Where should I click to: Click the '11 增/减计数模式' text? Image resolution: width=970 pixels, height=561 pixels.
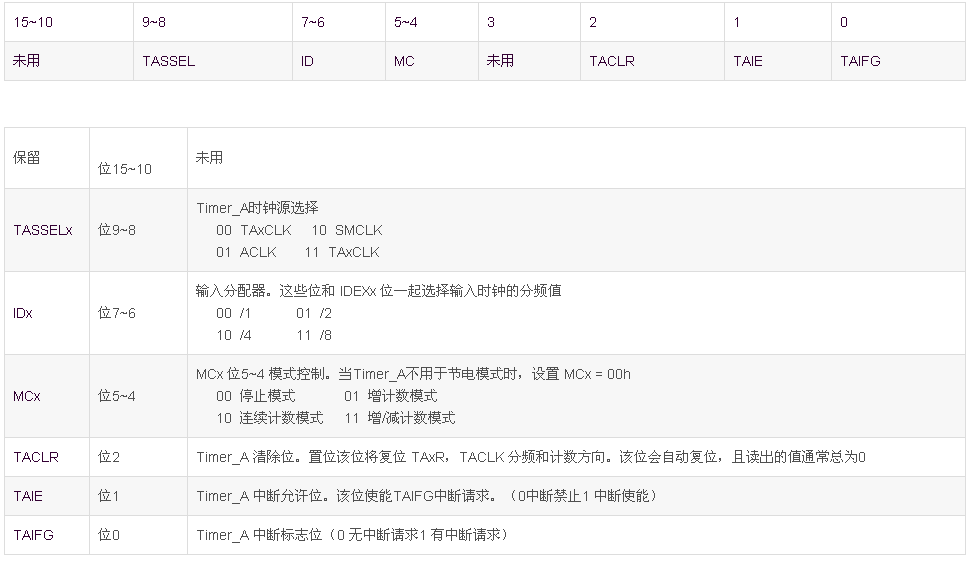coord(400,418)
